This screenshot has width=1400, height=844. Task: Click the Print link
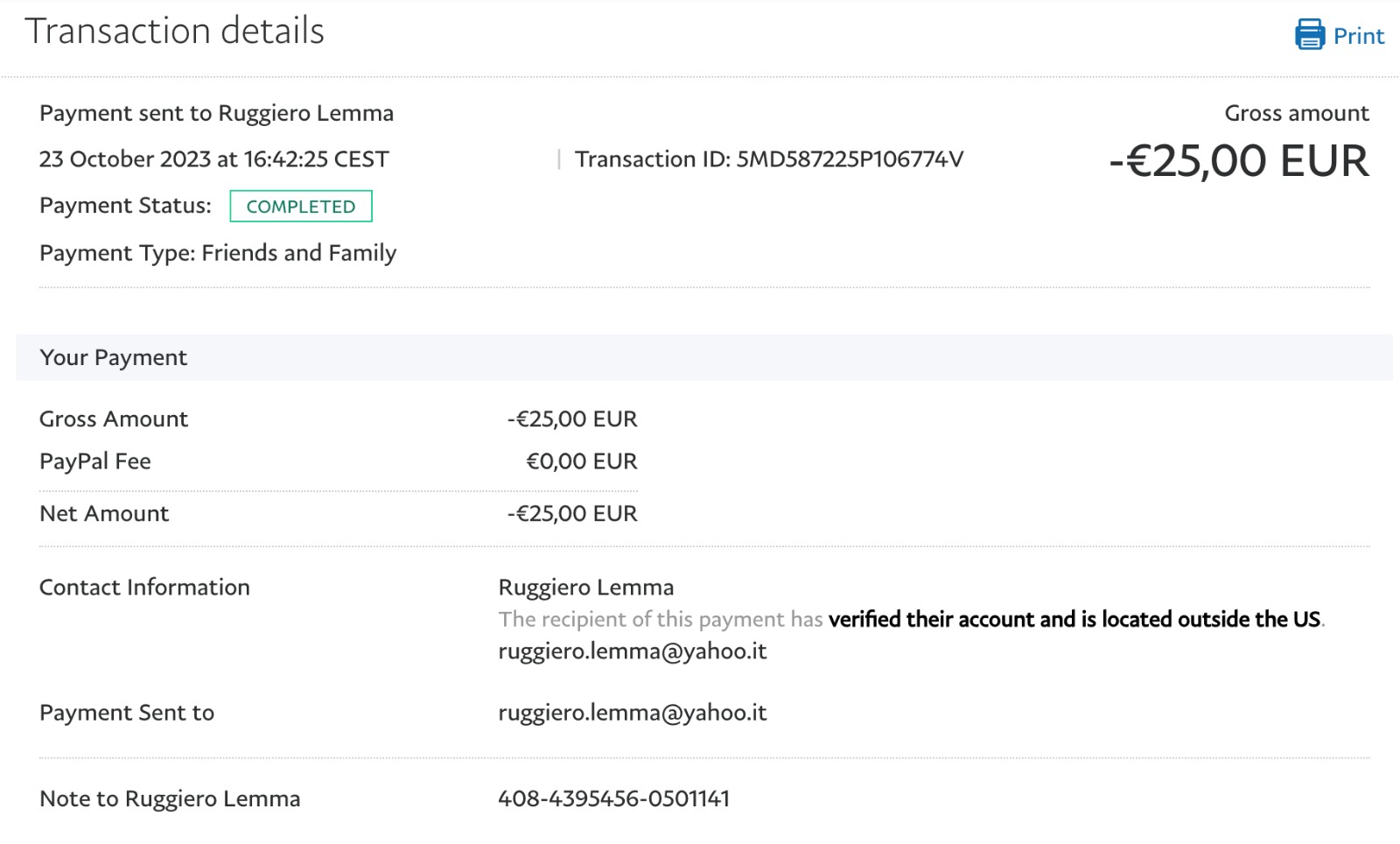1358,36
